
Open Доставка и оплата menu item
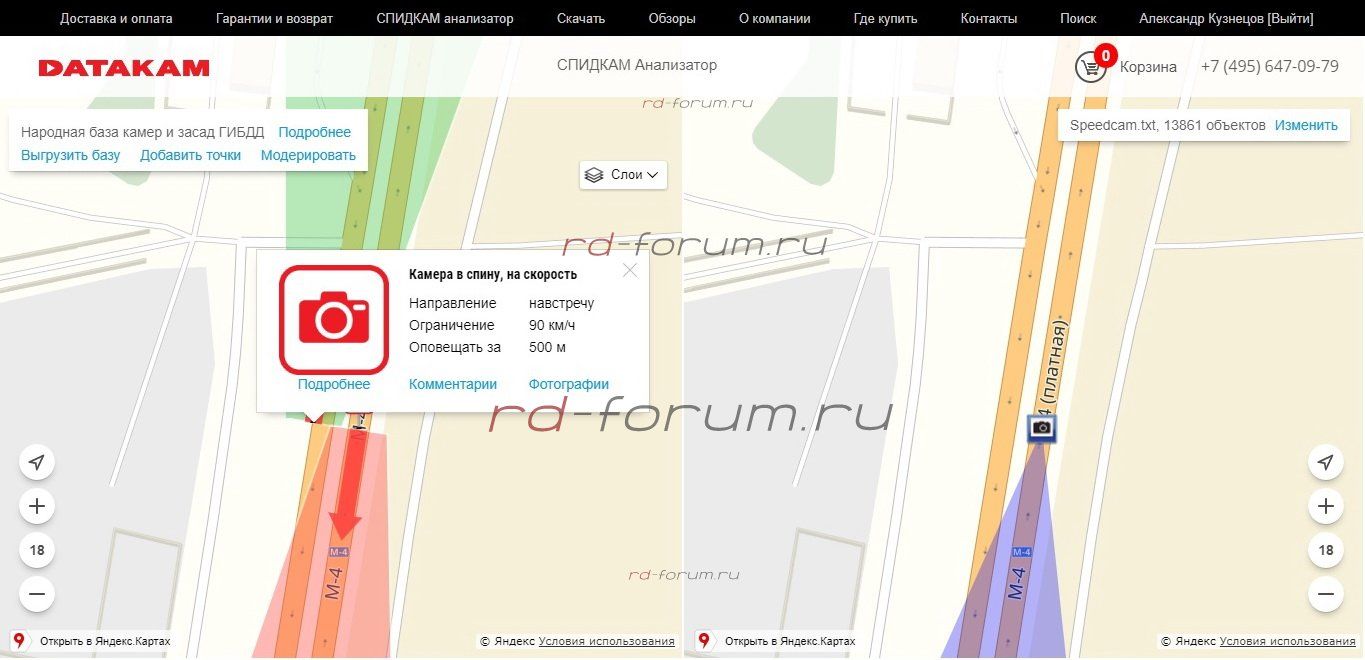[116, 18]
